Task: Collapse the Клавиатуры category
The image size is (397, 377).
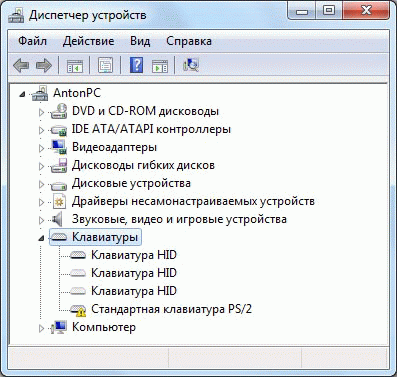Action: pos(41,238)
